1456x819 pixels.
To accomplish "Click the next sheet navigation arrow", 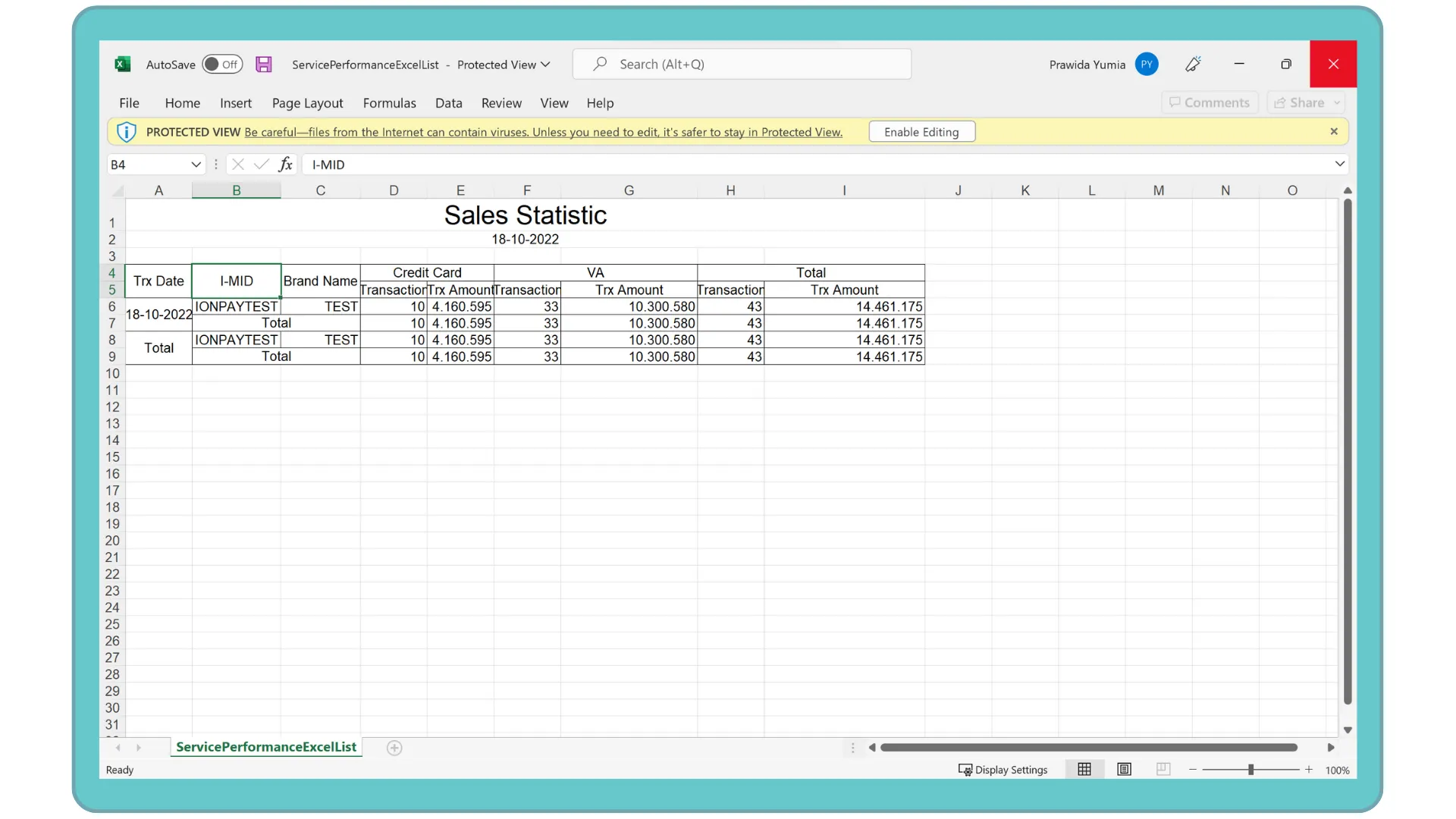I will tap(138, 748).
